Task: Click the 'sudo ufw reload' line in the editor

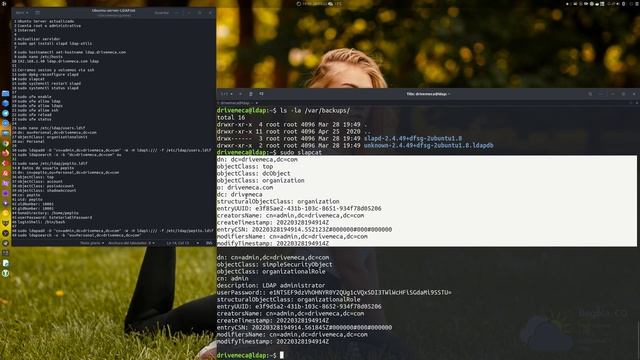Action: click(x=34, y=115)
